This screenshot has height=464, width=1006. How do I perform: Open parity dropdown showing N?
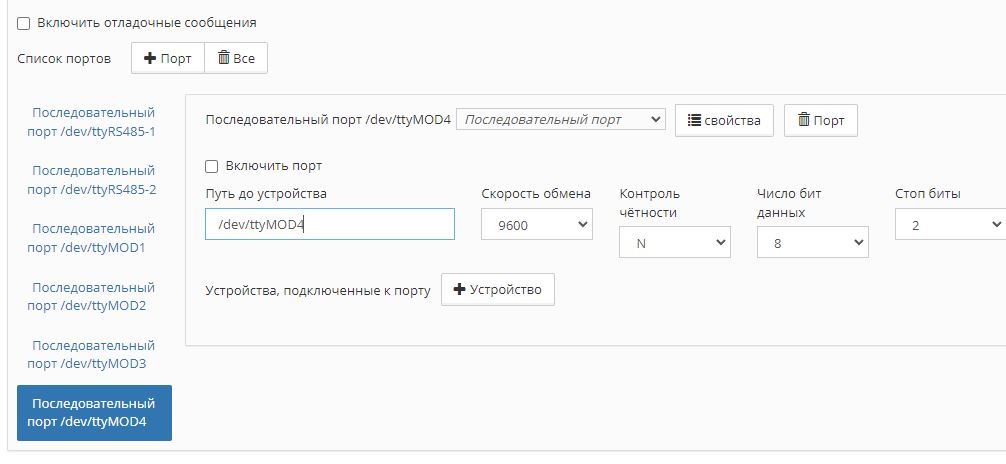[x=675, y=242]
